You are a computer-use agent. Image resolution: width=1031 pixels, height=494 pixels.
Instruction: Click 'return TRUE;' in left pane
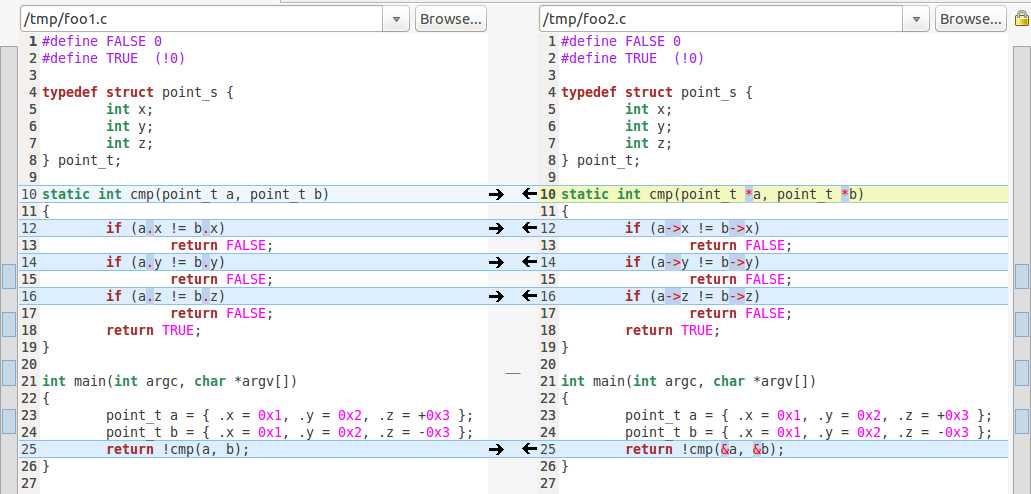[153, 330]
